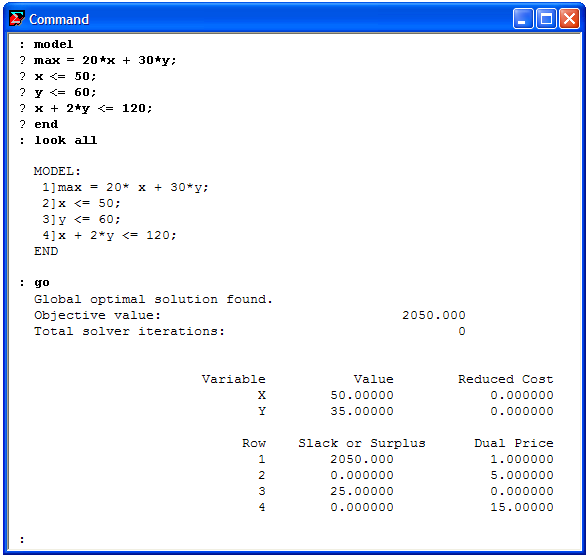Click the Command title bar text
The height and width of the screenshot is (556, 587).
pos(59,19)
